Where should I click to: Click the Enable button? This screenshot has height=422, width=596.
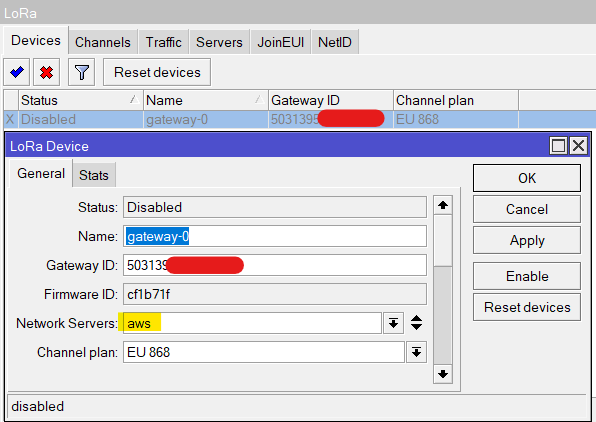(x=527, y=276)
